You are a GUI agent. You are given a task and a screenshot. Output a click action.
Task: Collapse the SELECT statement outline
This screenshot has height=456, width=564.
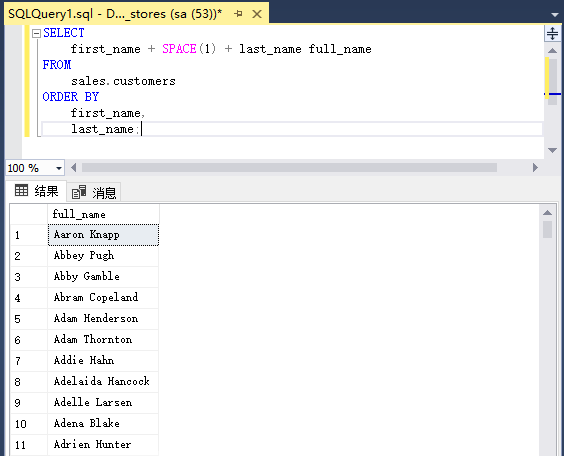36,33
